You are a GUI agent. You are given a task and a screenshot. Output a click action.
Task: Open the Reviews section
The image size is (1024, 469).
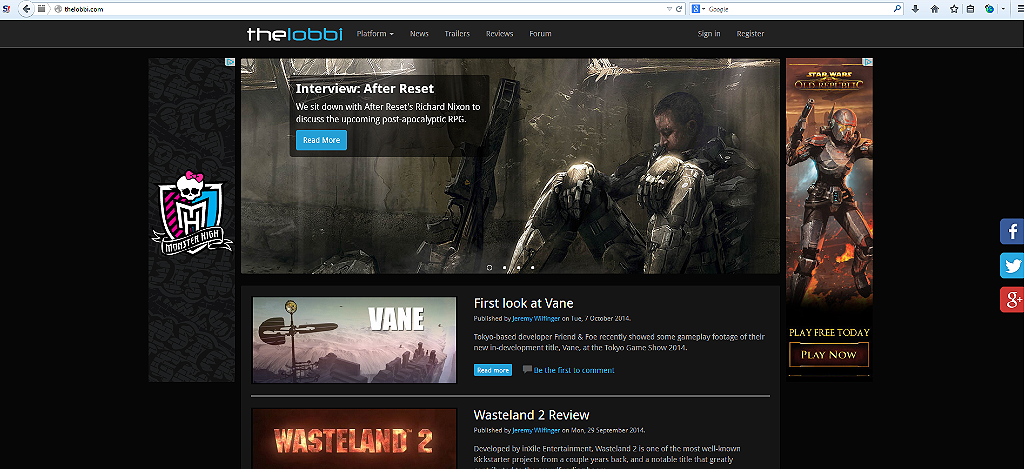tap(500, 34)
